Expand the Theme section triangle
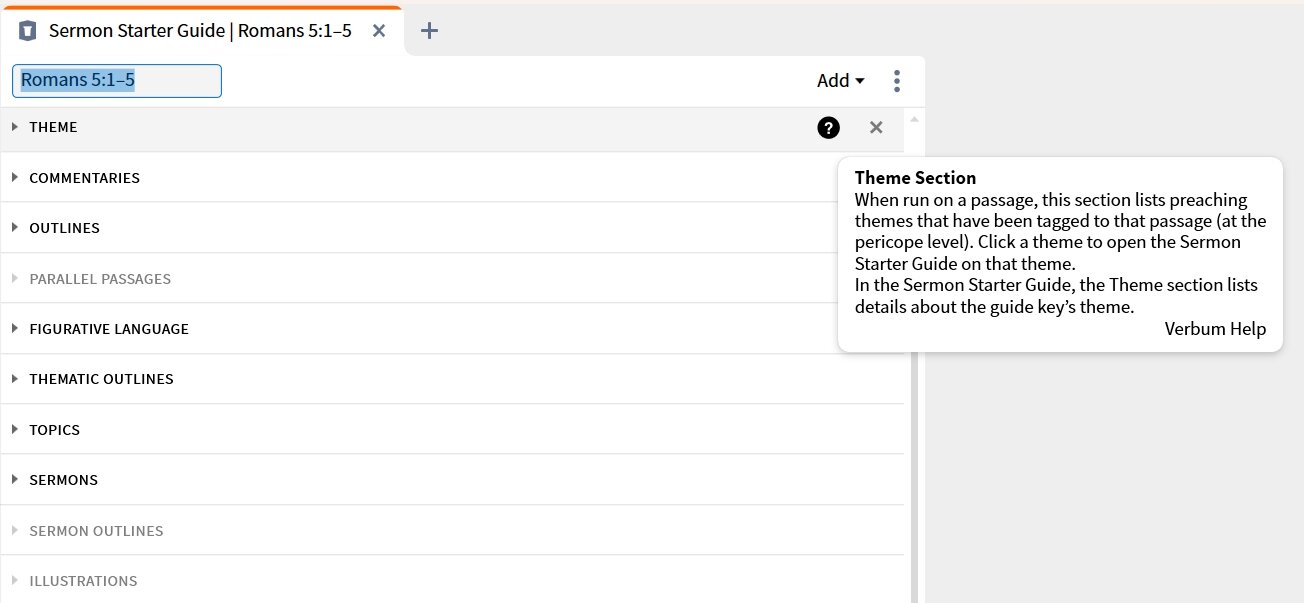The width and height of the screenshot is (1304, 603). [x=15, y=127]
